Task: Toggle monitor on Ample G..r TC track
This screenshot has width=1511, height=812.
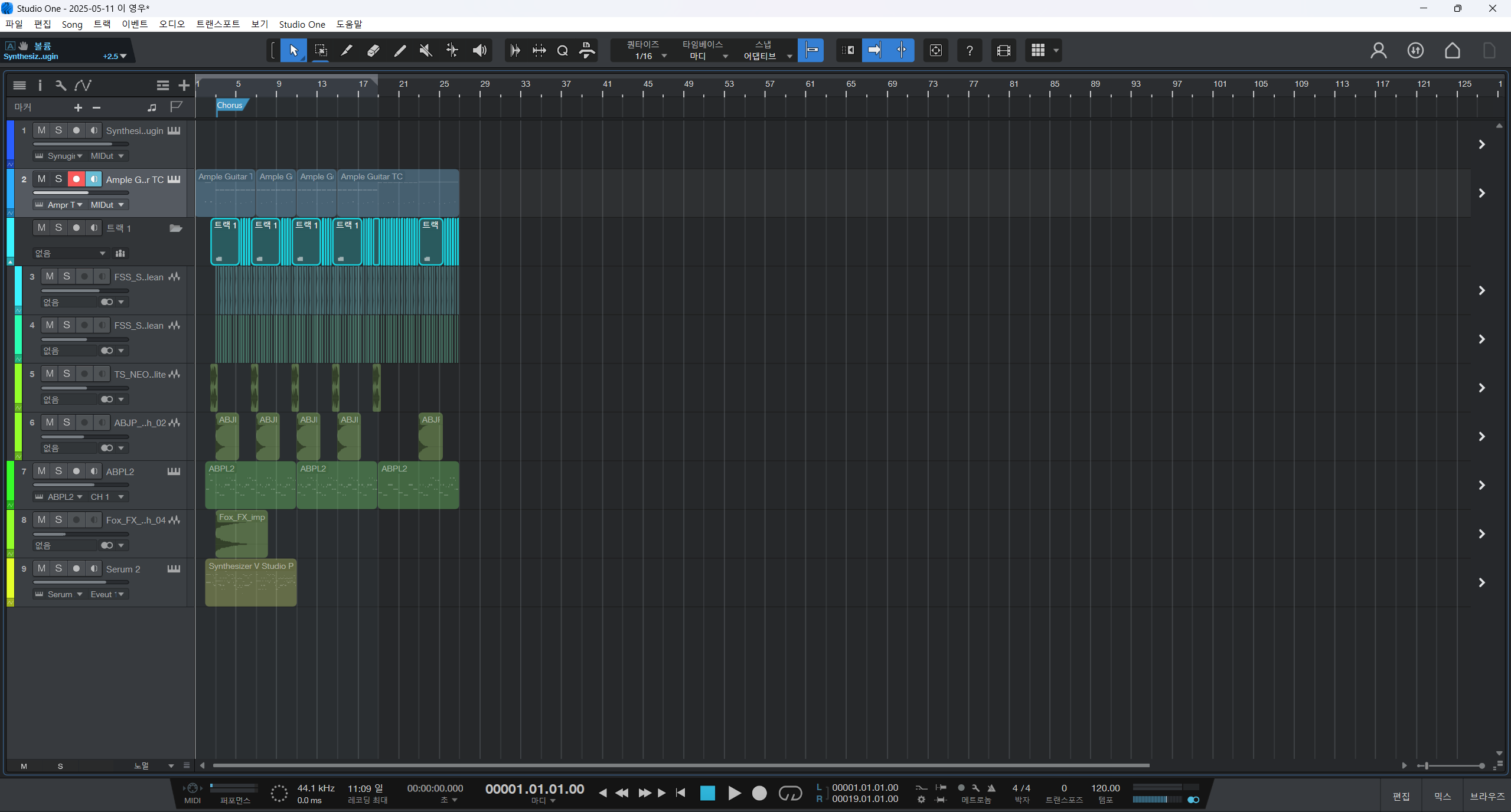Action: coord(94,179)
